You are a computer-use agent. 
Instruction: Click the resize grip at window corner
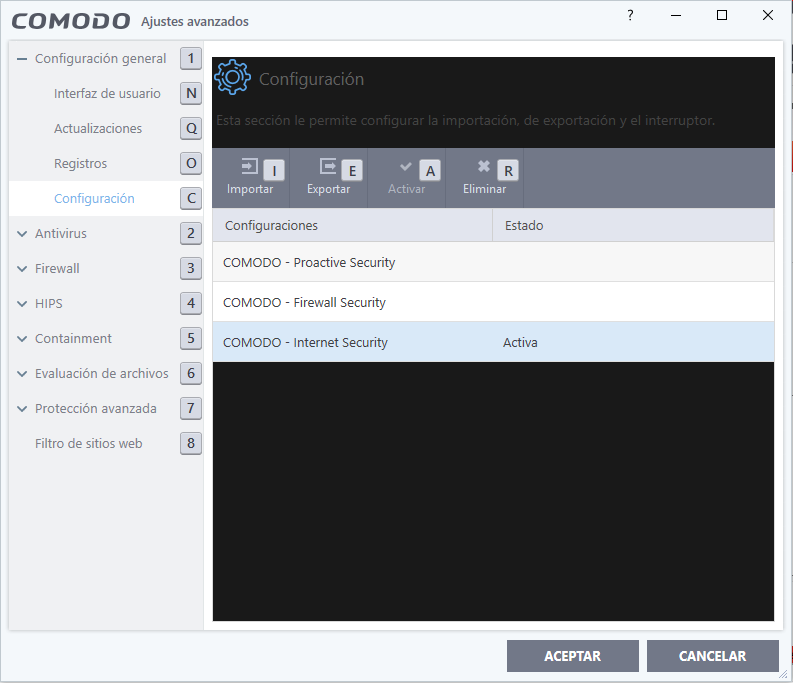783,674
